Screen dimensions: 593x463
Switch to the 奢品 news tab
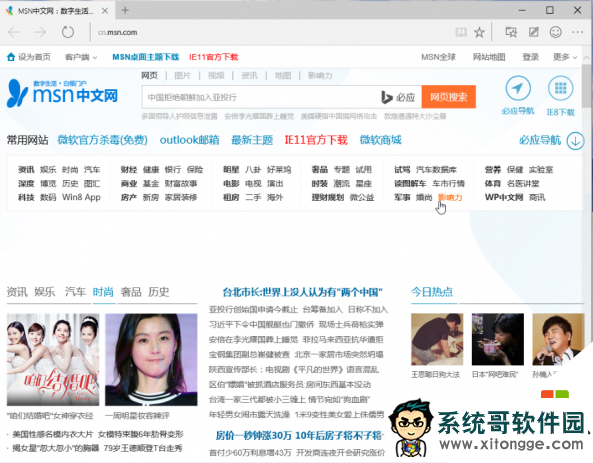click(x=131, y=292)
